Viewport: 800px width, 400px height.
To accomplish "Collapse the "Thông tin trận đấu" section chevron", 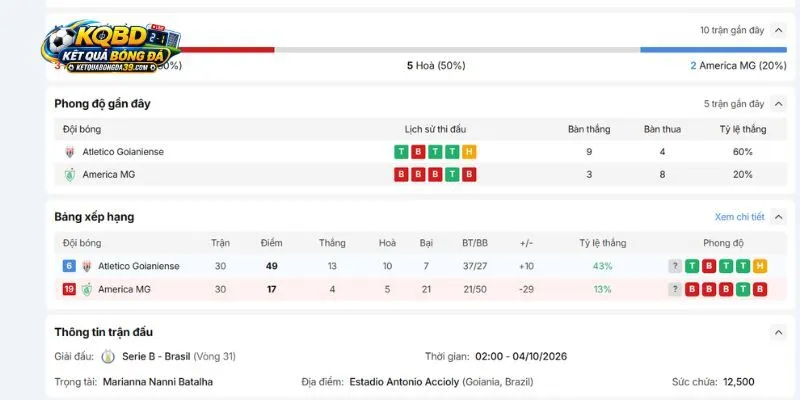I will 778,333.
